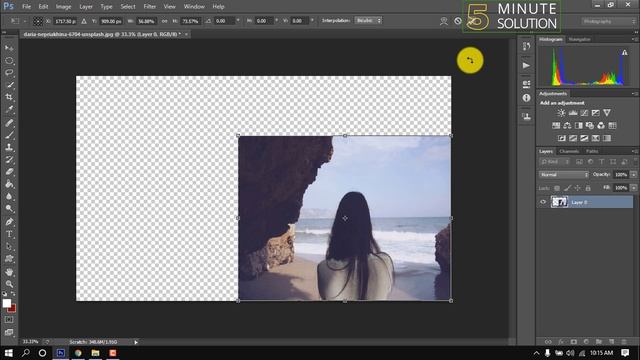
Task: Click the foreground color swatch
Action: click(x=7, y=303)
